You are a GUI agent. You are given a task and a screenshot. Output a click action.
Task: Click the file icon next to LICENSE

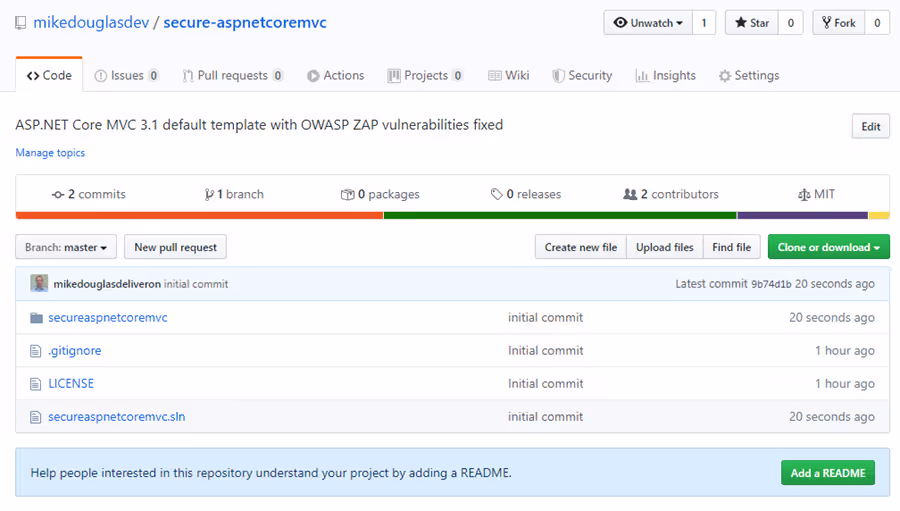tap(36, 384)
